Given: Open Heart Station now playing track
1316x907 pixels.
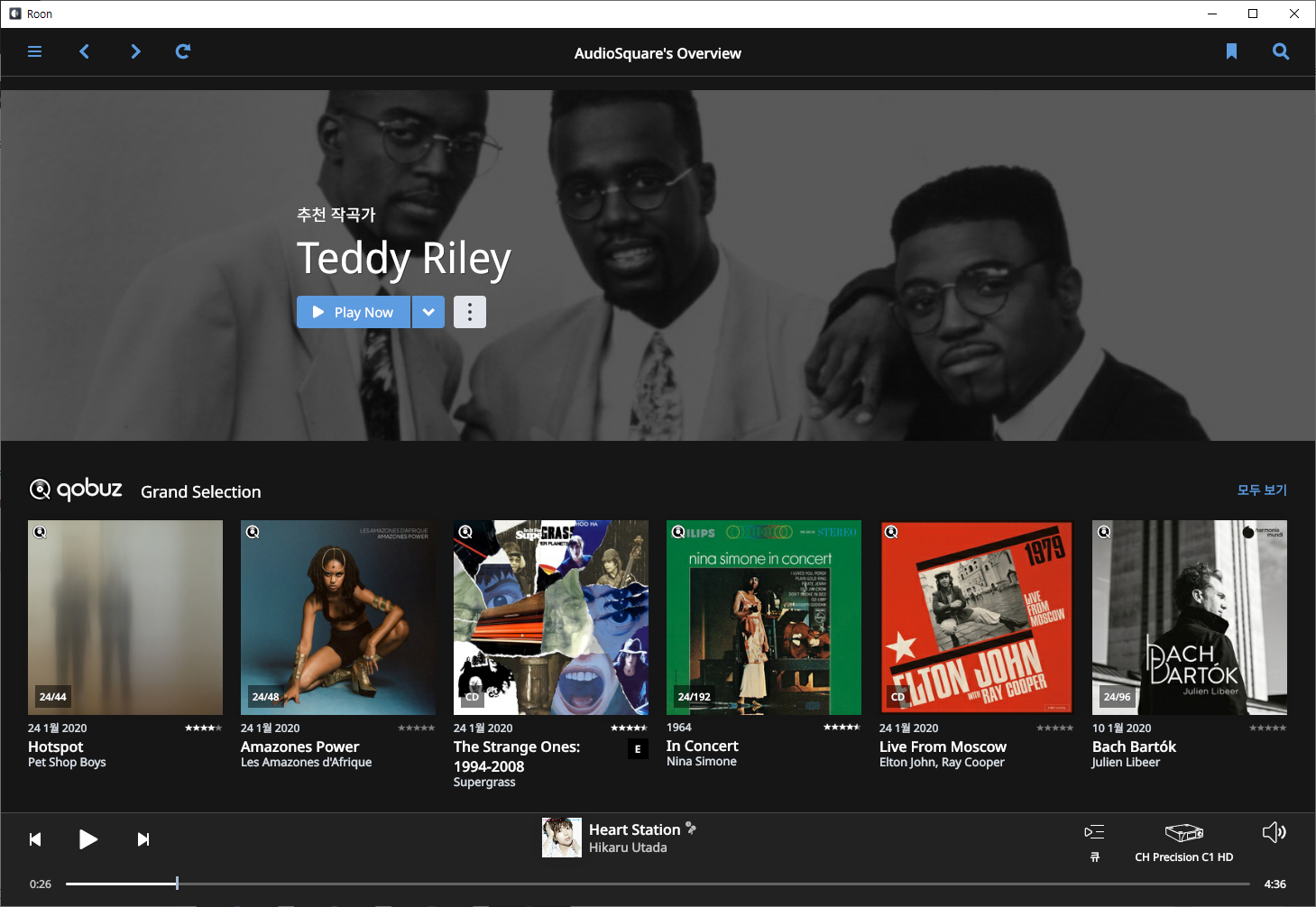Looking at the screenshot, I should [634, 829].
